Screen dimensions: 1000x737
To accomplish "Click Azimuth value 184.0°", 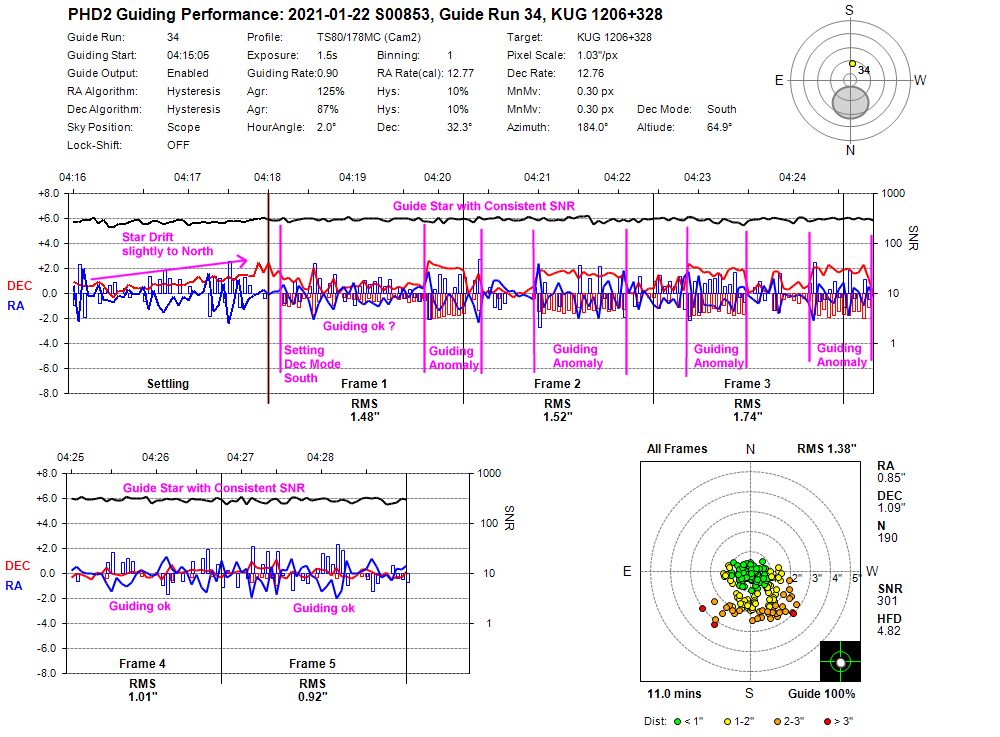I will click(x=592, y=127).
